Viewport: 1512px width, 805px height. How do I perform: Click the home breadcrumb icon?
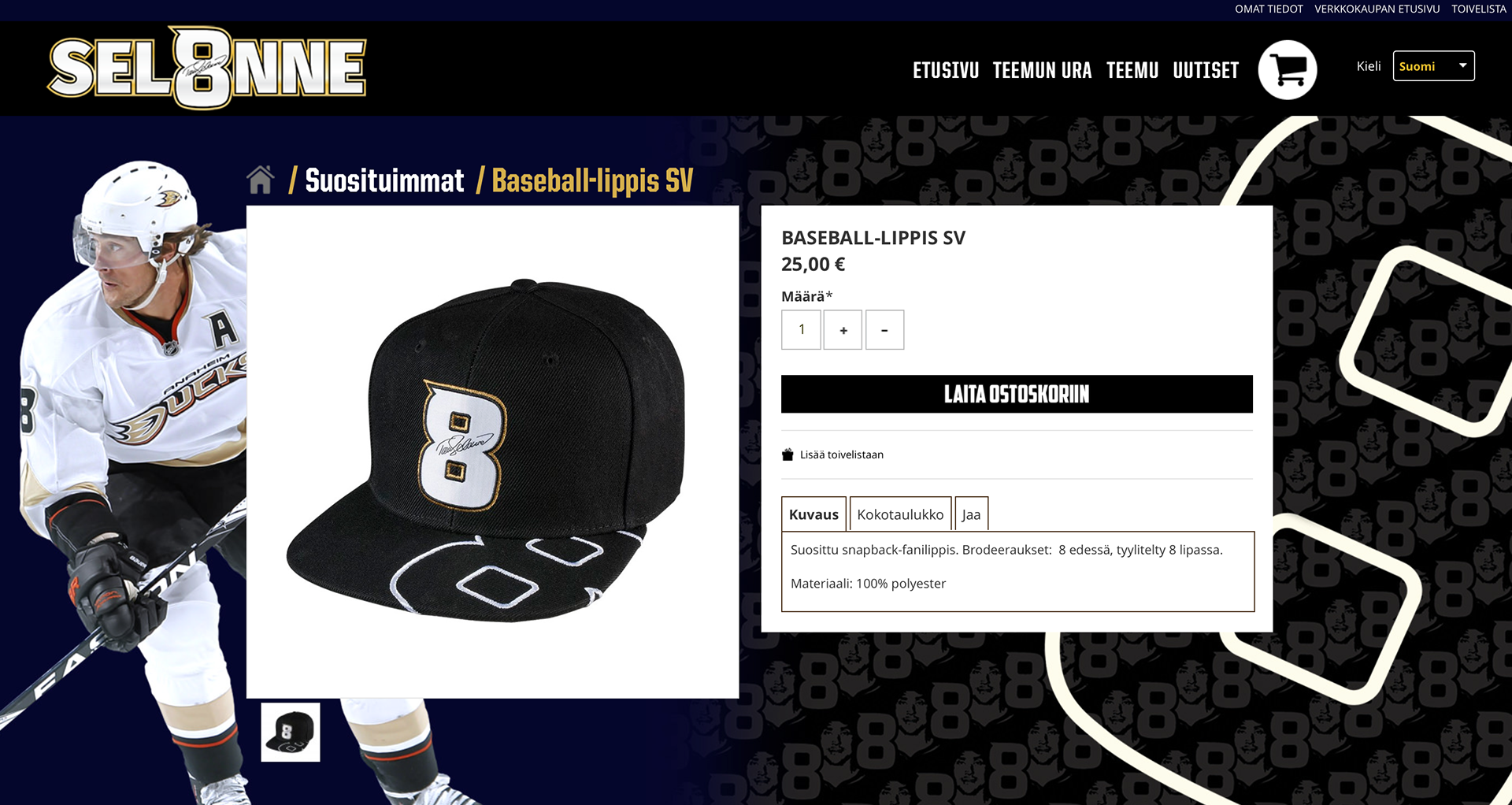coord(261,180)
